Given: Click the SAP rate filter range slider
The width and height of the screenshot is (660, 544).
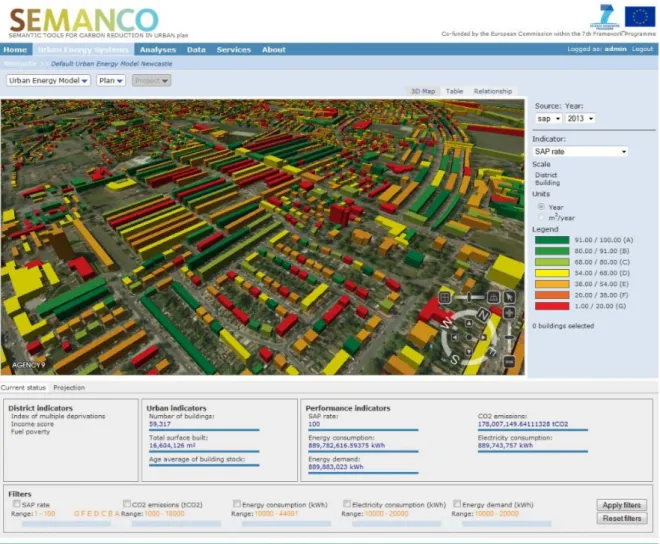Looking at the screenshot, I should (x=66, y=524).
